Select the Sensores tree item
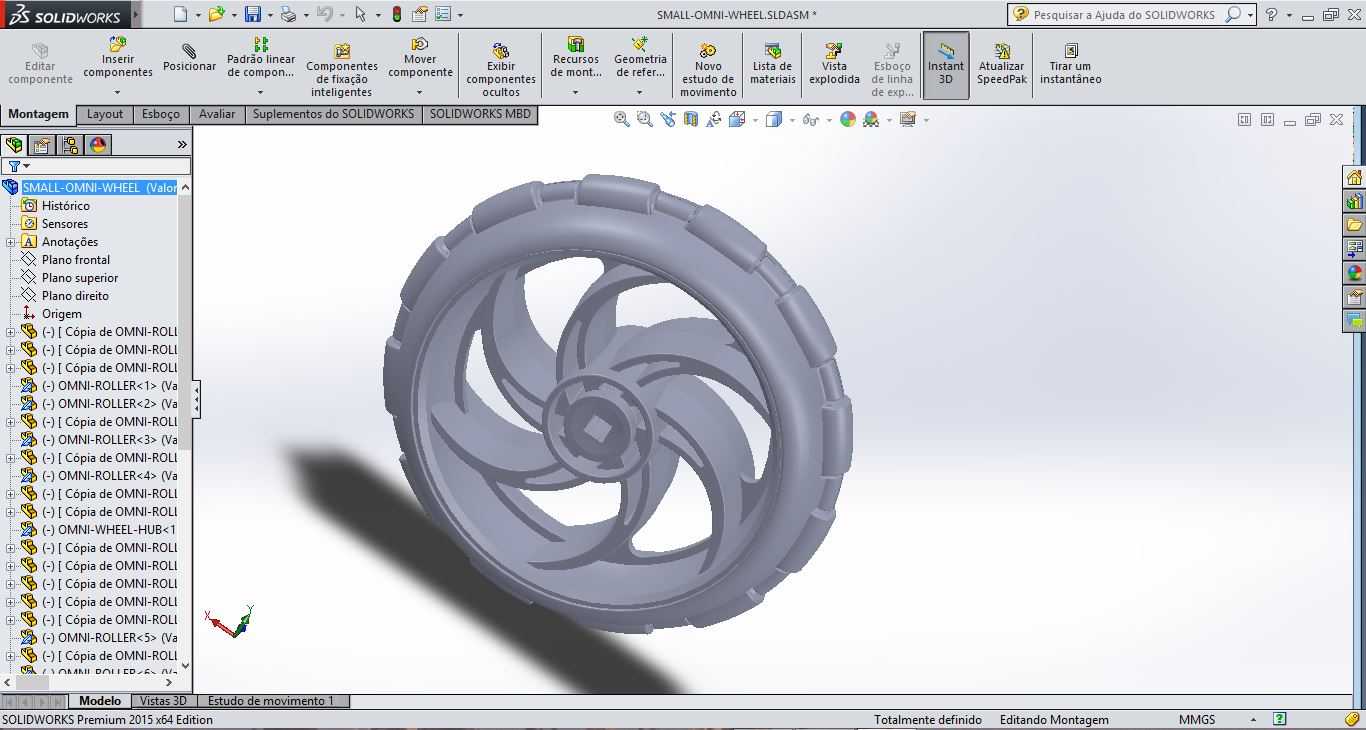This screenshot has width=1366, height=730. [65, 224]
